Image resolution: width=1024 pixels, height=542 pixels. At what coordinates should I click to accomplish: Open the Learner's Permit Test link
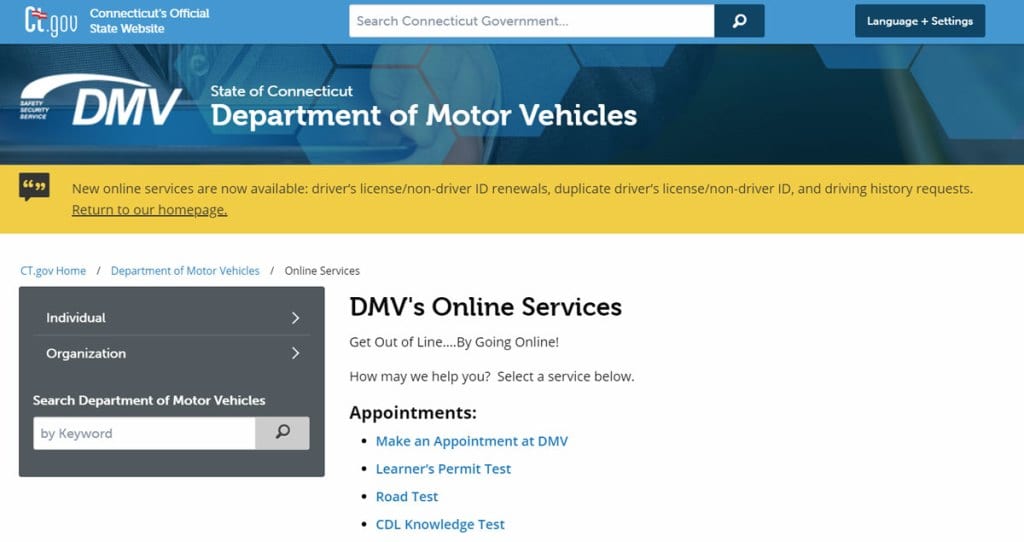443,469
